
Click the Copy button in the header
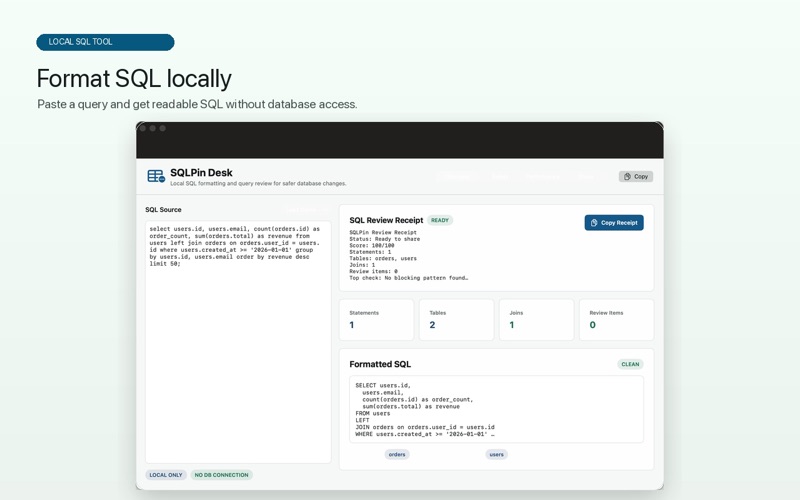pyautogui.click(x=636, y=177)
